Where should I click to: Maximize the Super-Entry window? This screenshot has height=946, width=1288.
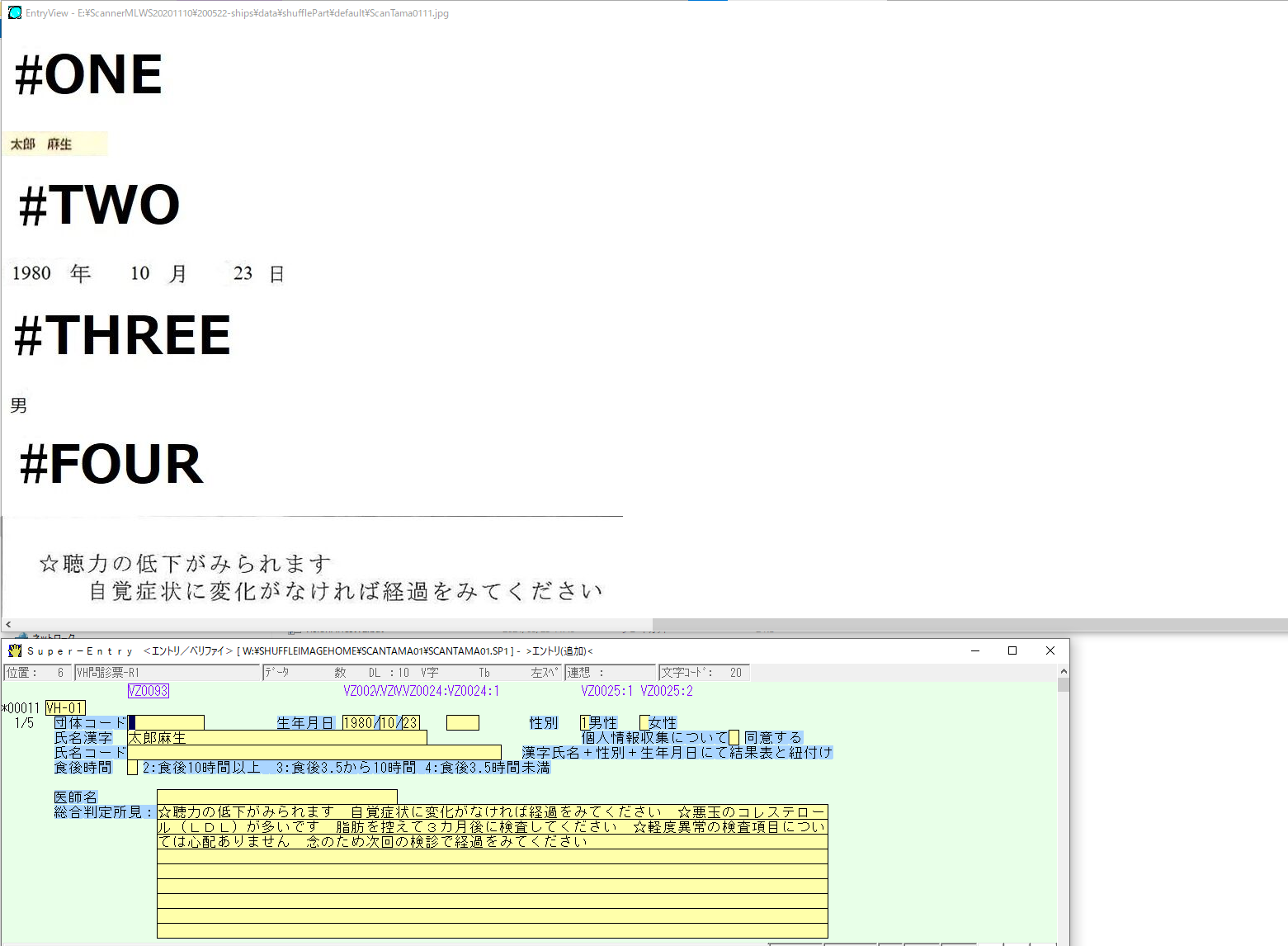(1012, 650)
